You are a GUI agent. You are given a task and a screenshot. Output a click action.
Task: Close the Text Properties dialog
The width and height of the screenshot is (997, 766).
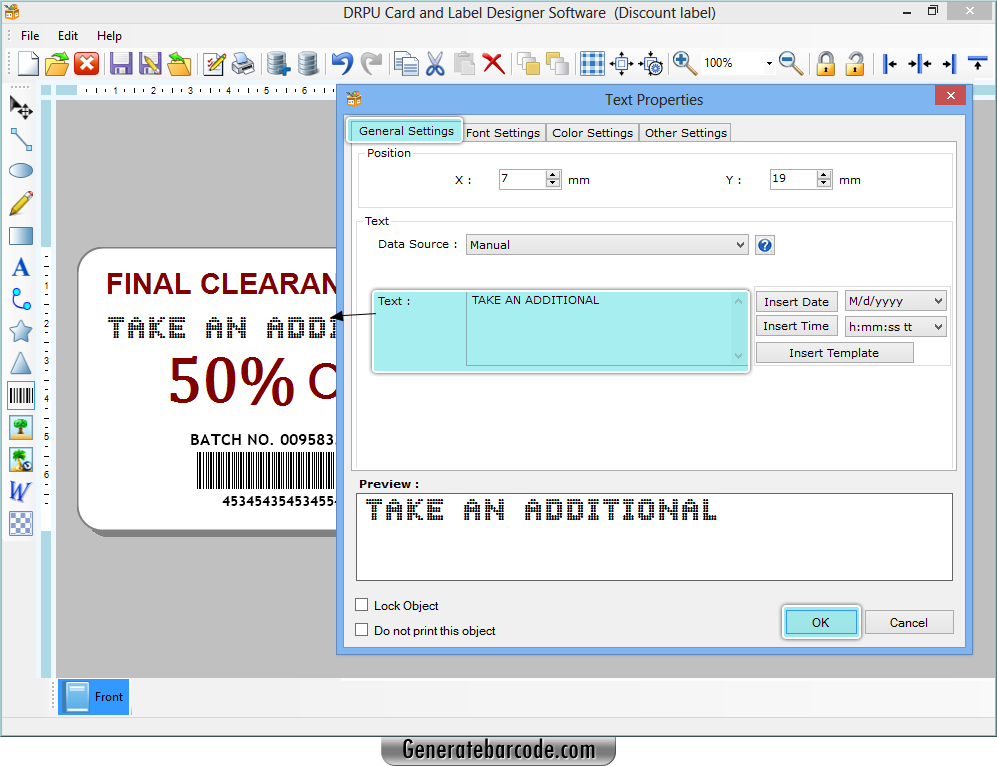tap(951, 95)
